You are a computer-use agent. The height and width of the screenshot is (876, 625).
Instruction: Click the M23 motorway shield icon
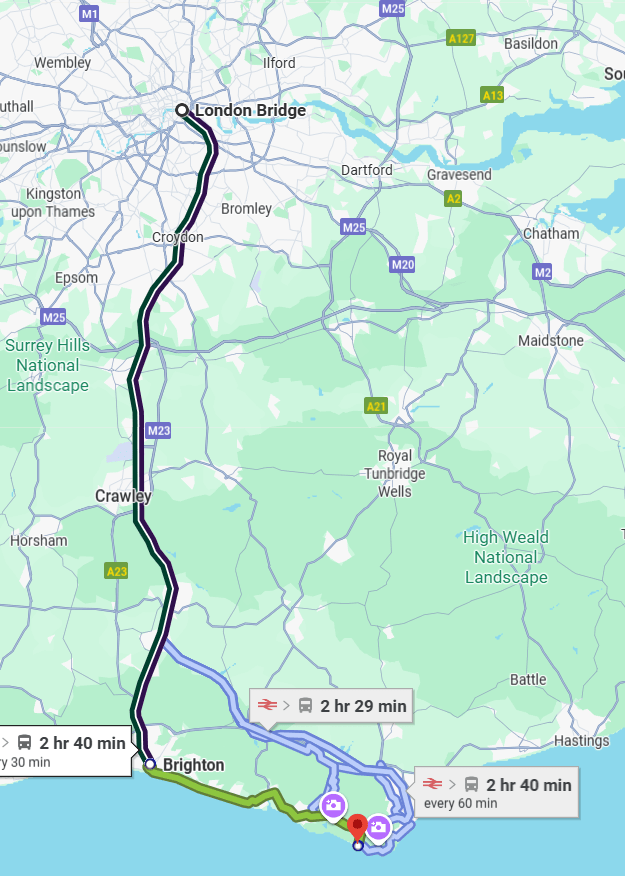158,431
